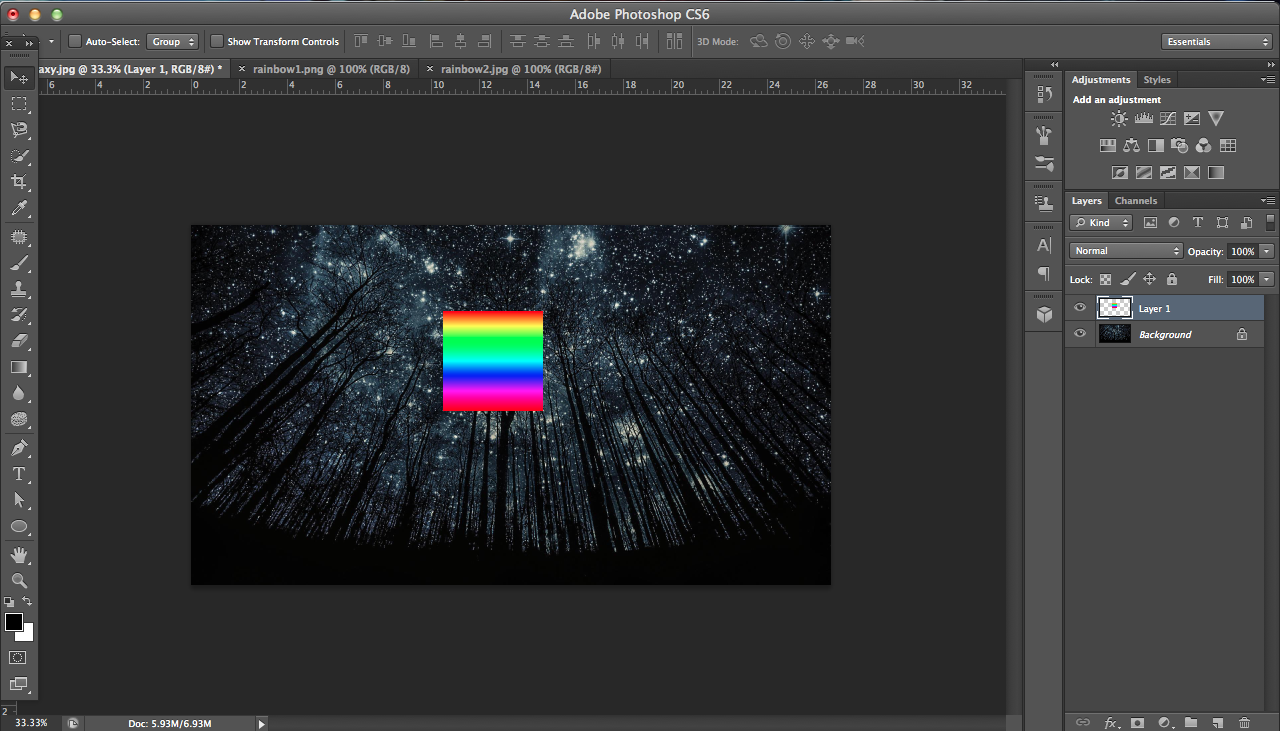The image size is (1280, 731).
Task: Select the Adjustments tab
Action: [1101, 80]
